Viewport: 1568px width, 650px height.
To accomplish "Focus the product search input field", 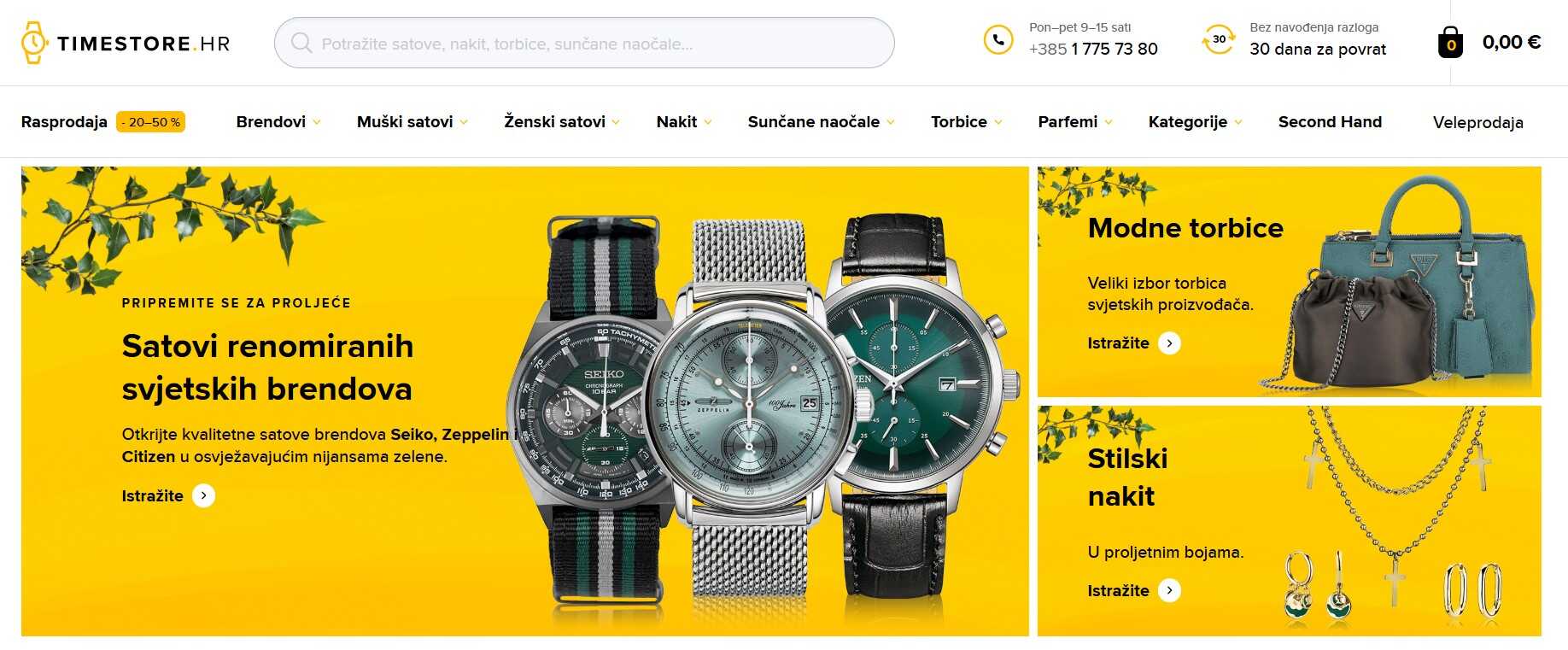I will (584, 43).
